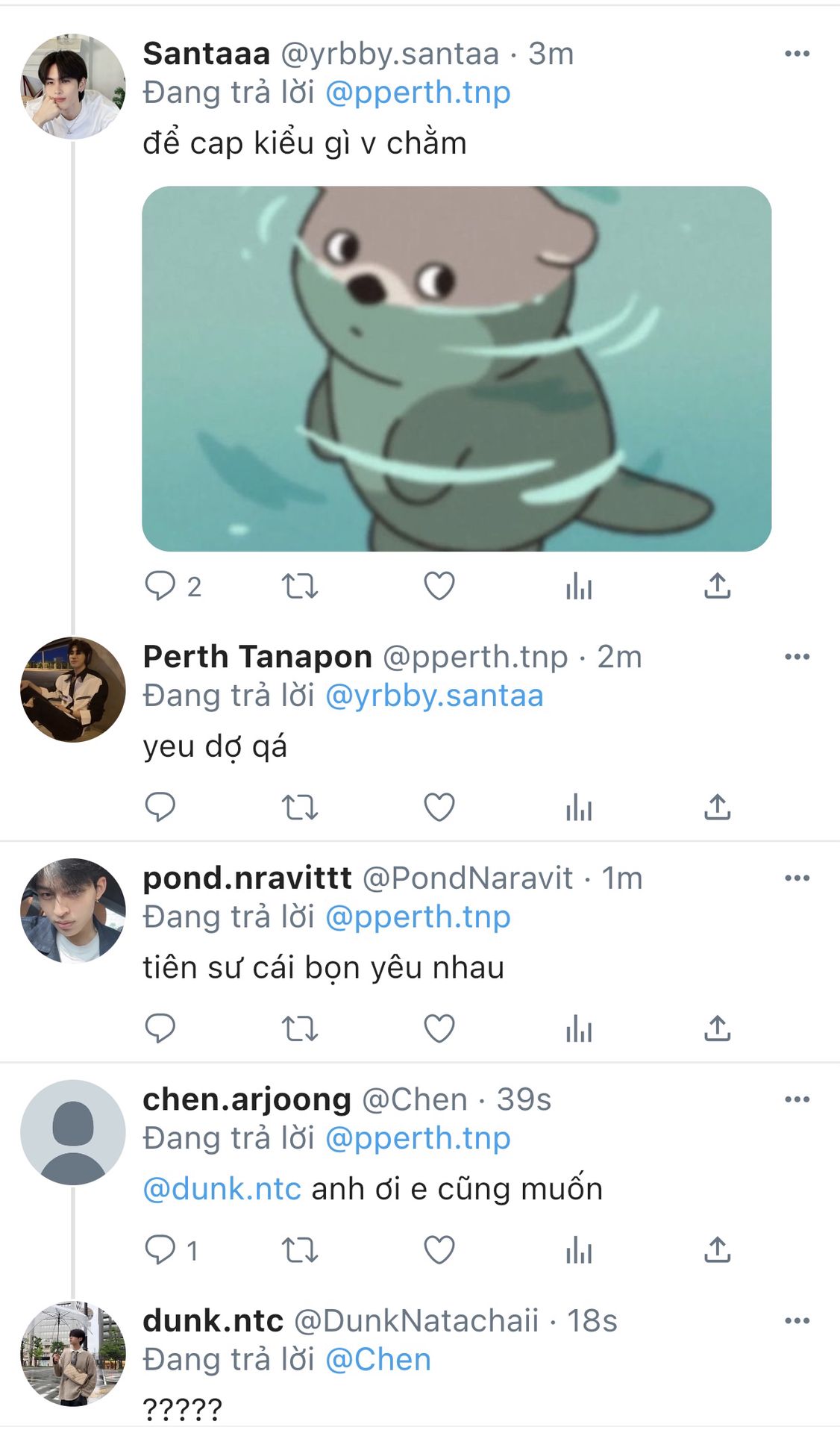Share chen.arjoong's tweet
Image resolution: width=840 pixels, height=1433 pixels.
pos(717,1249)
